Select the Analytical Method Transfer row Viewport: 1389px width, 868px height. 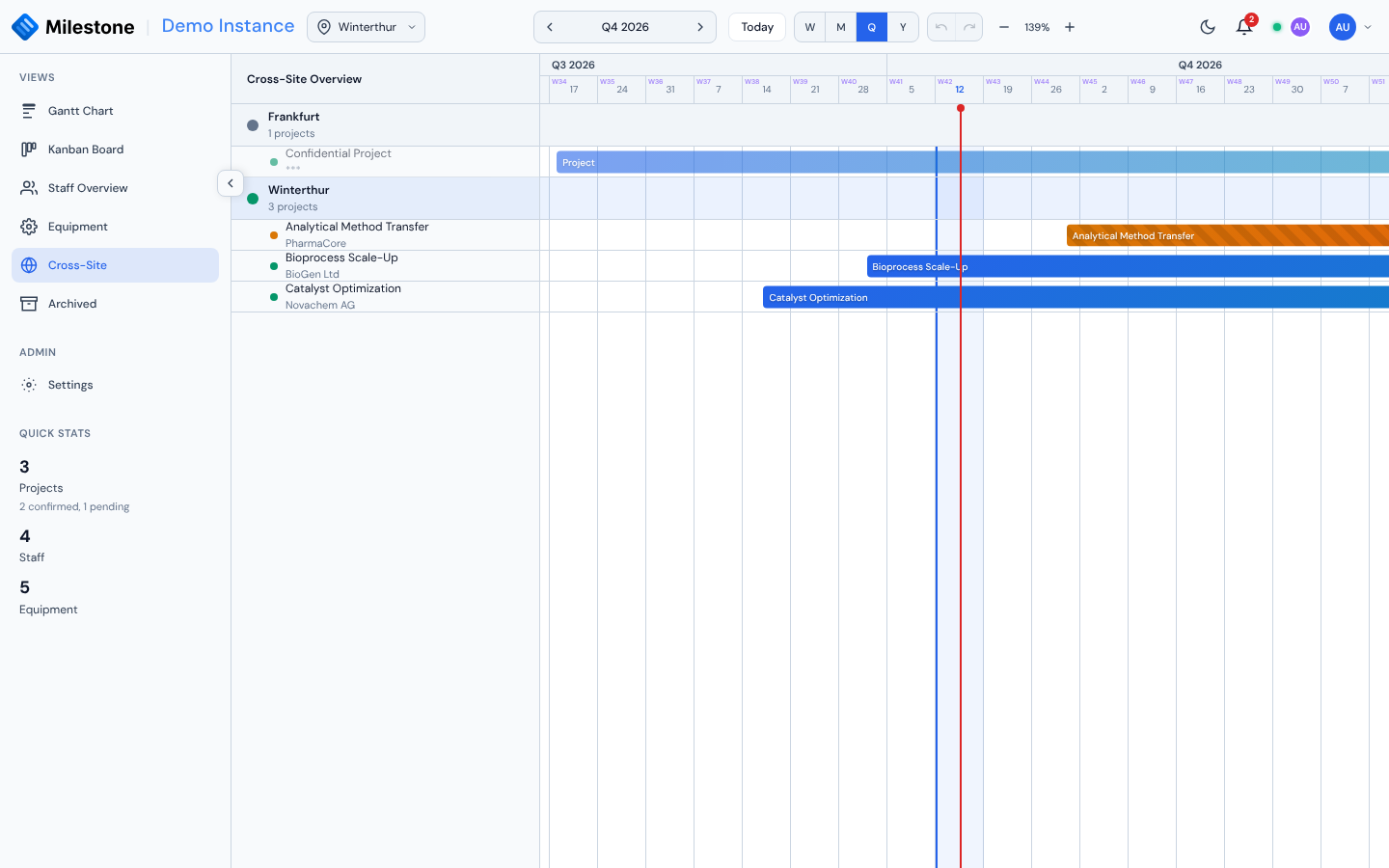pyautogui.click(x=386, y=235)
